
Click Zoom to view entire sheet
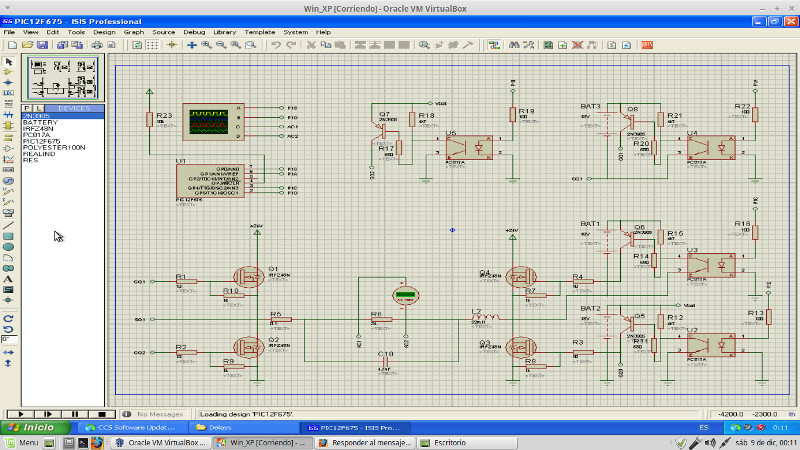236,45
